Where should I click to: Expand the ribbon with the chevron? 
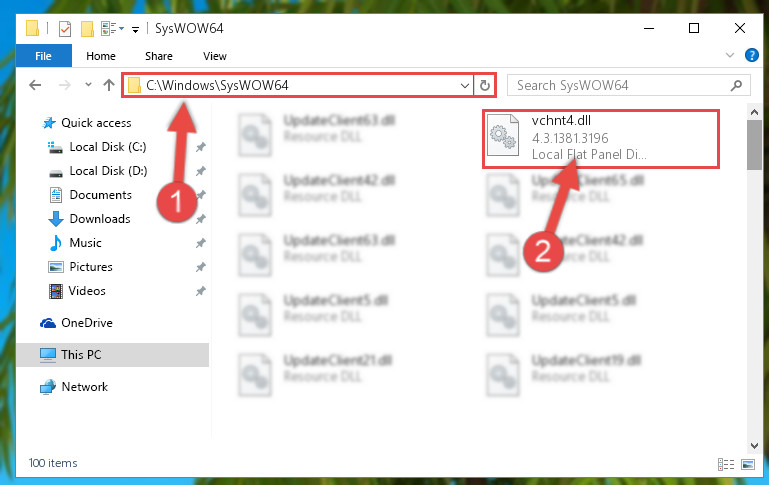730,55
